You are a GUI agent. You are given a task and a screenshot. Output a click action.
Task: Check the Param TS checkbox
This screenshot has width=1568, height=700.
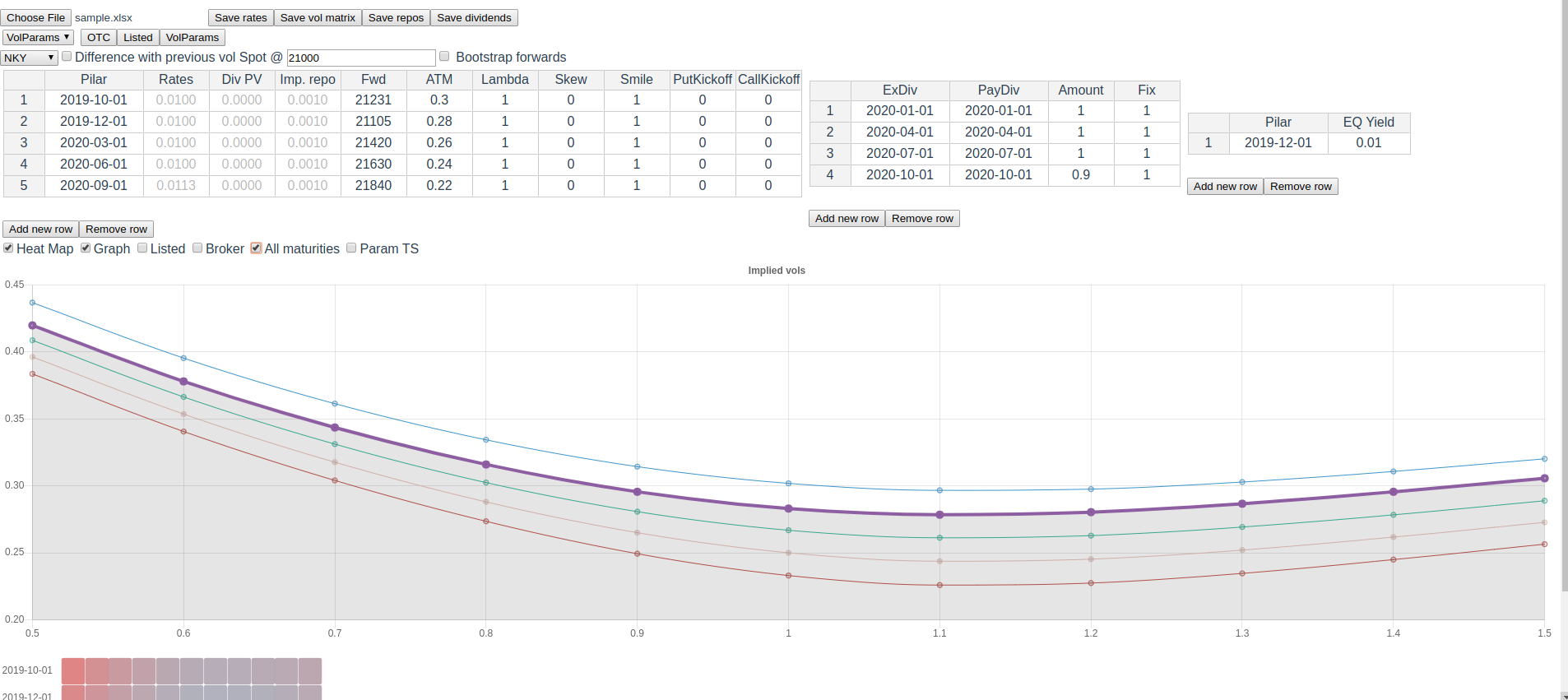coord(351,248)
